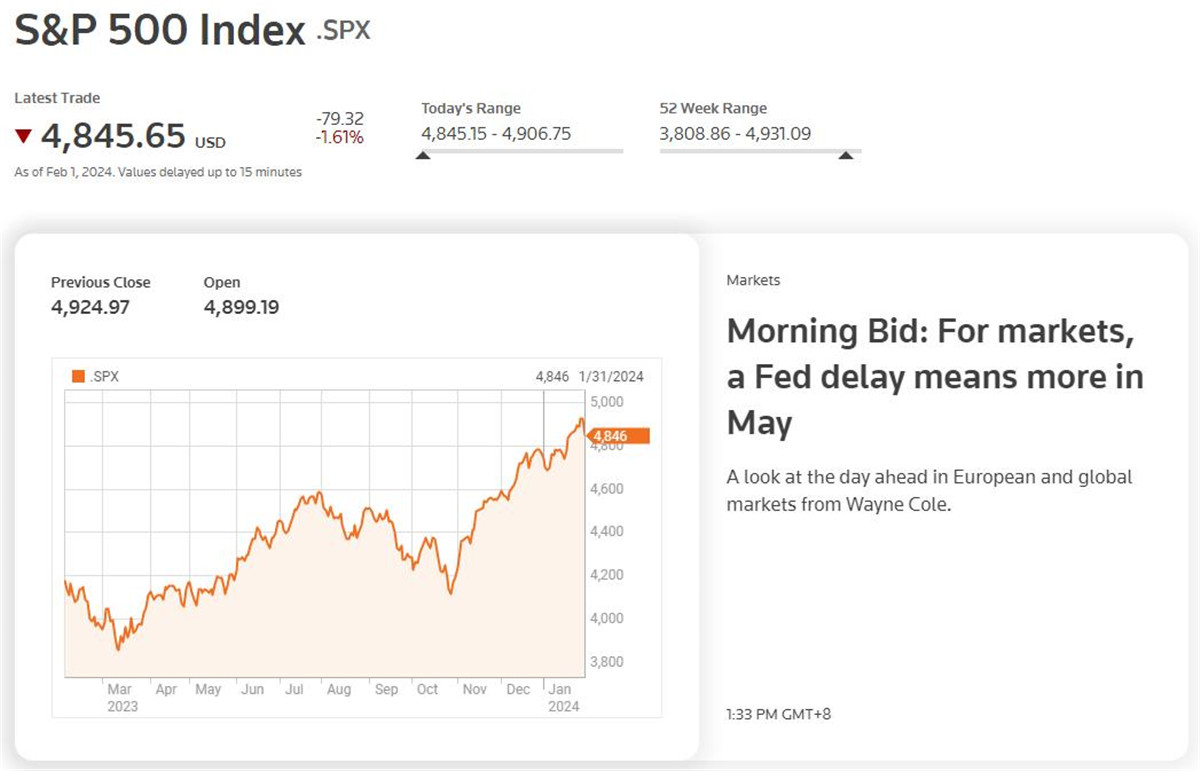1200x771 pixels.
Task: Click the latest trade price 4,845.65
Action: (x=113, y=135)
